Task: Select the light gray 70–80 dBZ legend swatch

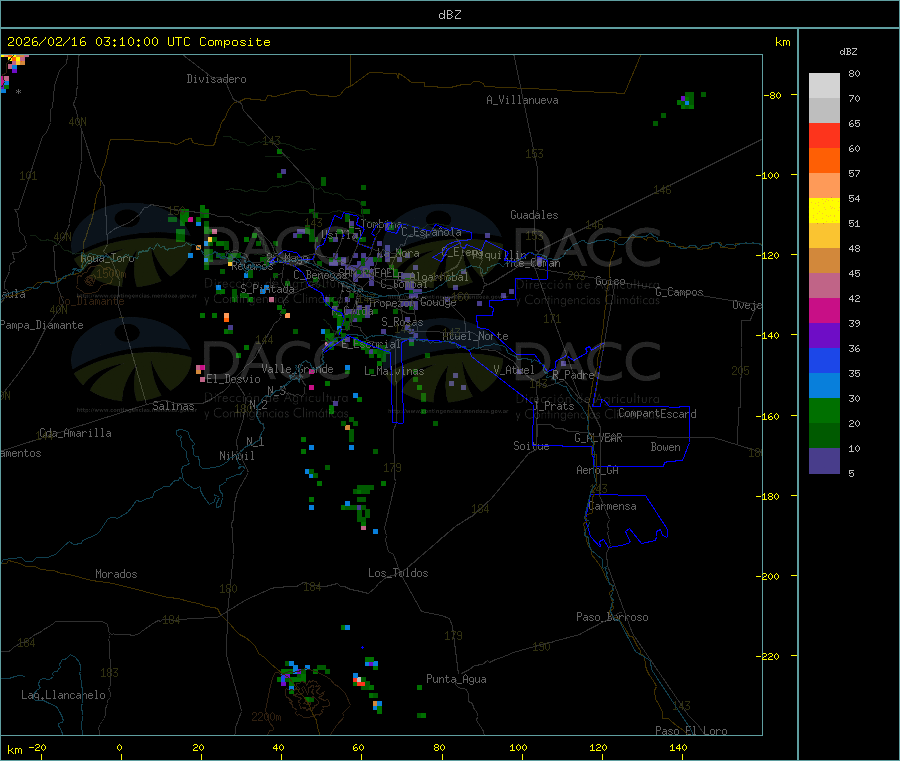Action: (824, 86)
